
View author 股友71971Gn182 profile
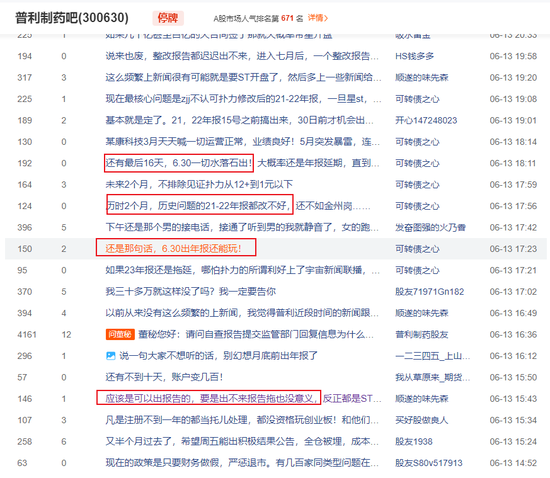(x=429, y=291)
